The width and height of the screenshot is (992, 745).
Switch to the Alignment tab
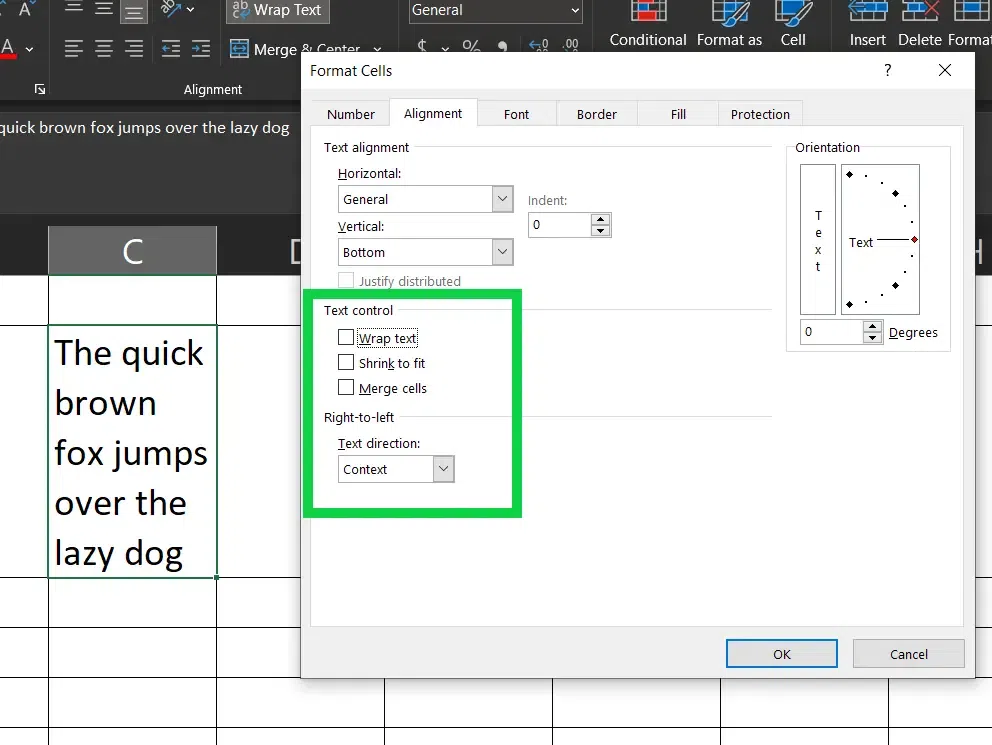(x=433, y=113)
